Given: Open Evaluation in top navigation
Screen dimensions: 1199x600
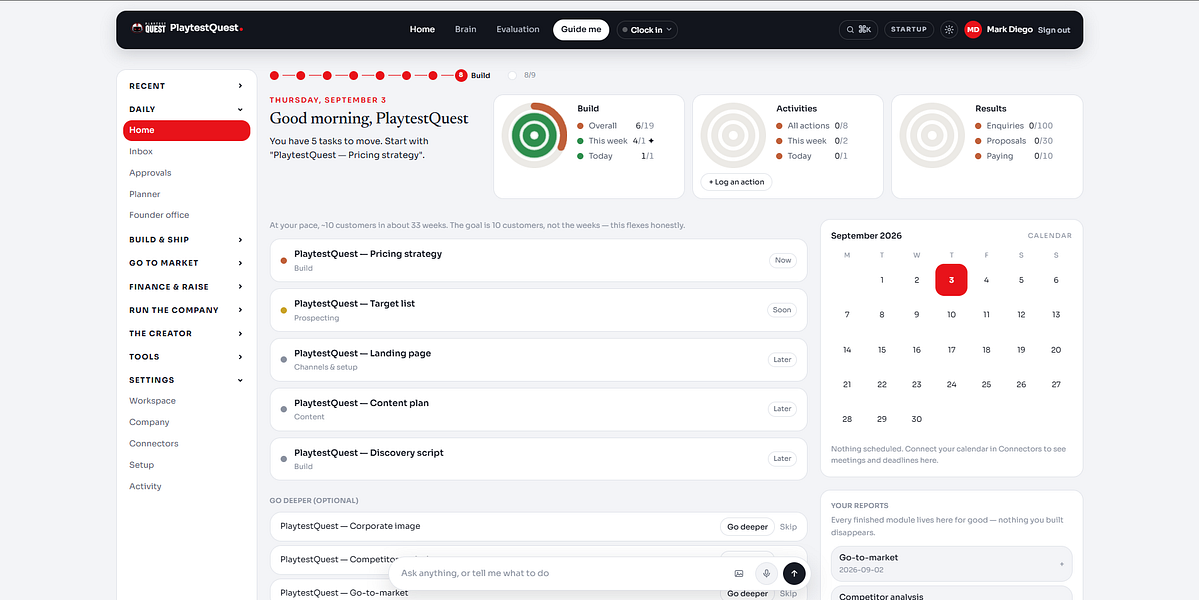Looking at the screenshot, I should click(518, 30).
